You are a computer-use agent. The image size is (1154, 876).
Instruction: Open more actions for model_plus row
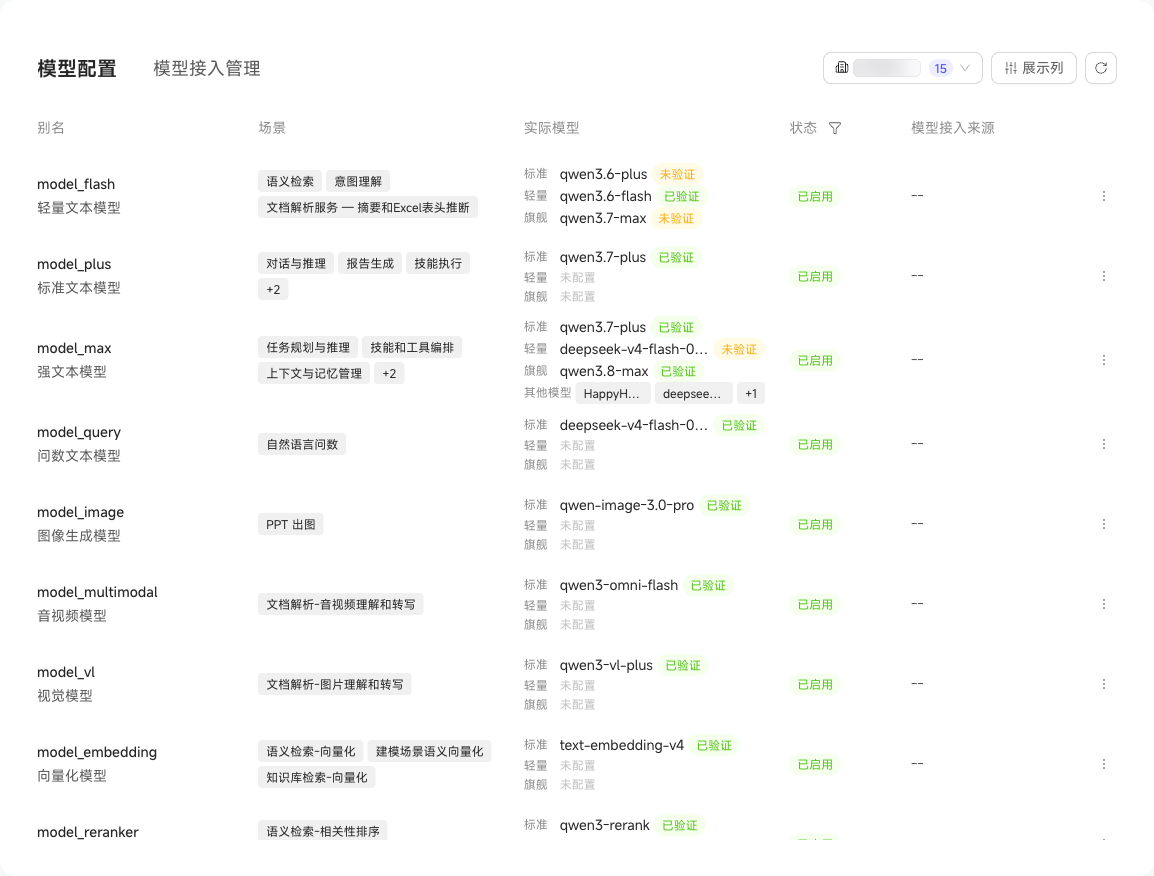point(1103,276)
